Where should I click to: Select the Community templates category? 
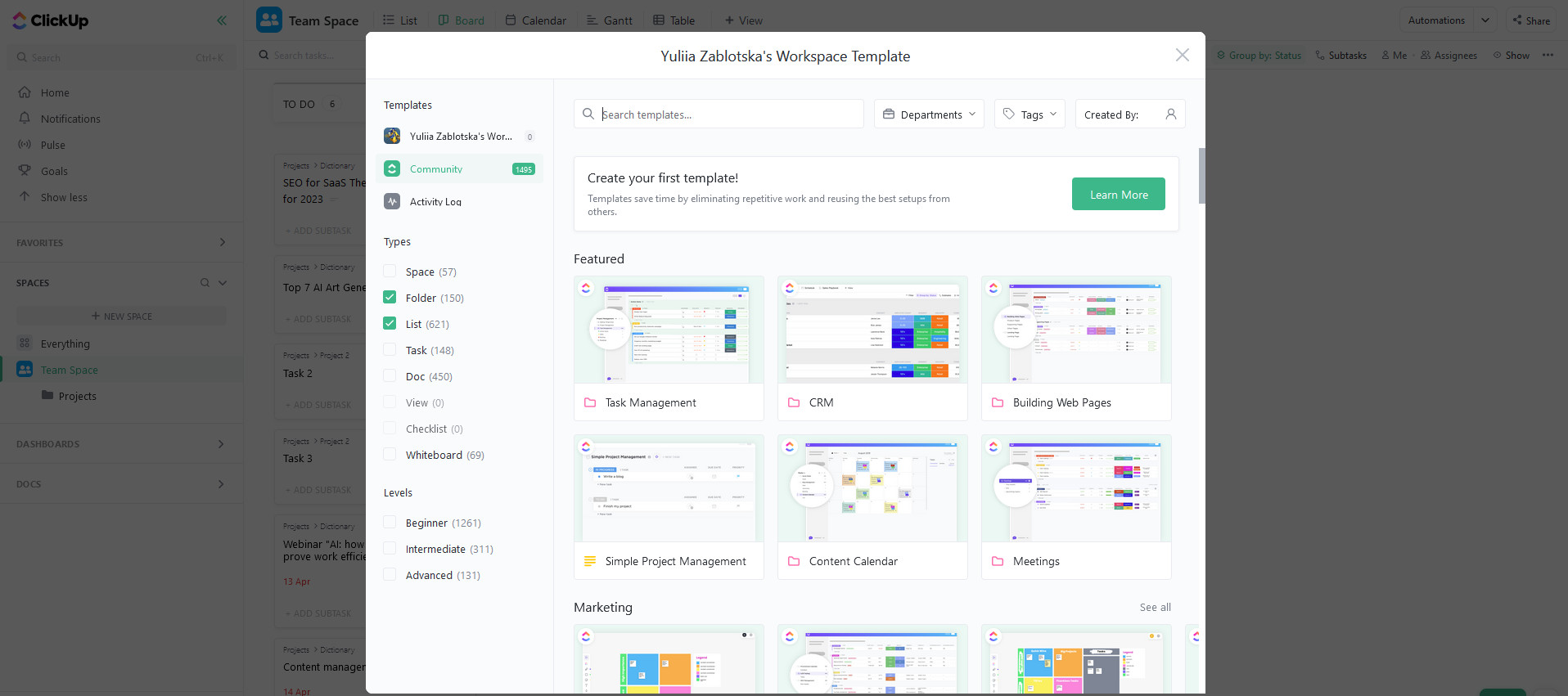pyautogui.click(x=459, y=168)
